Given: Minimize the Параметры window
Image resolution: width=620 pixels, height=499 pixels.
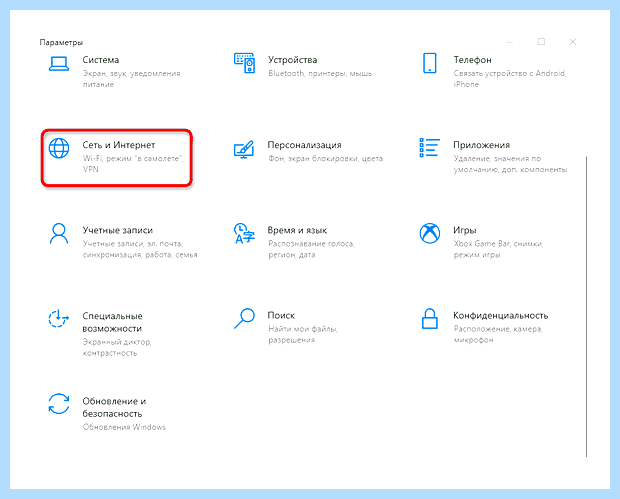Looking at the screenshot, I should pyautogui.click(x=510, y=42).
